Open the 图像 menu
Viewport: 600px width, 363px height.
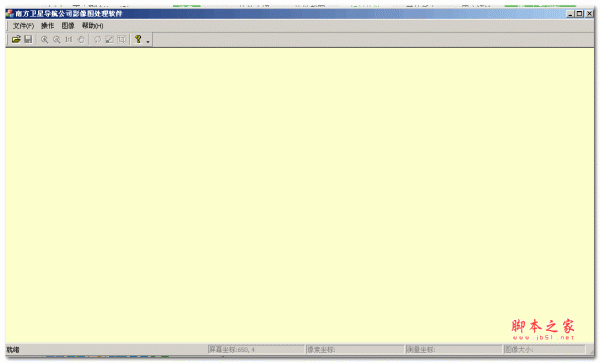coord(68,26)
